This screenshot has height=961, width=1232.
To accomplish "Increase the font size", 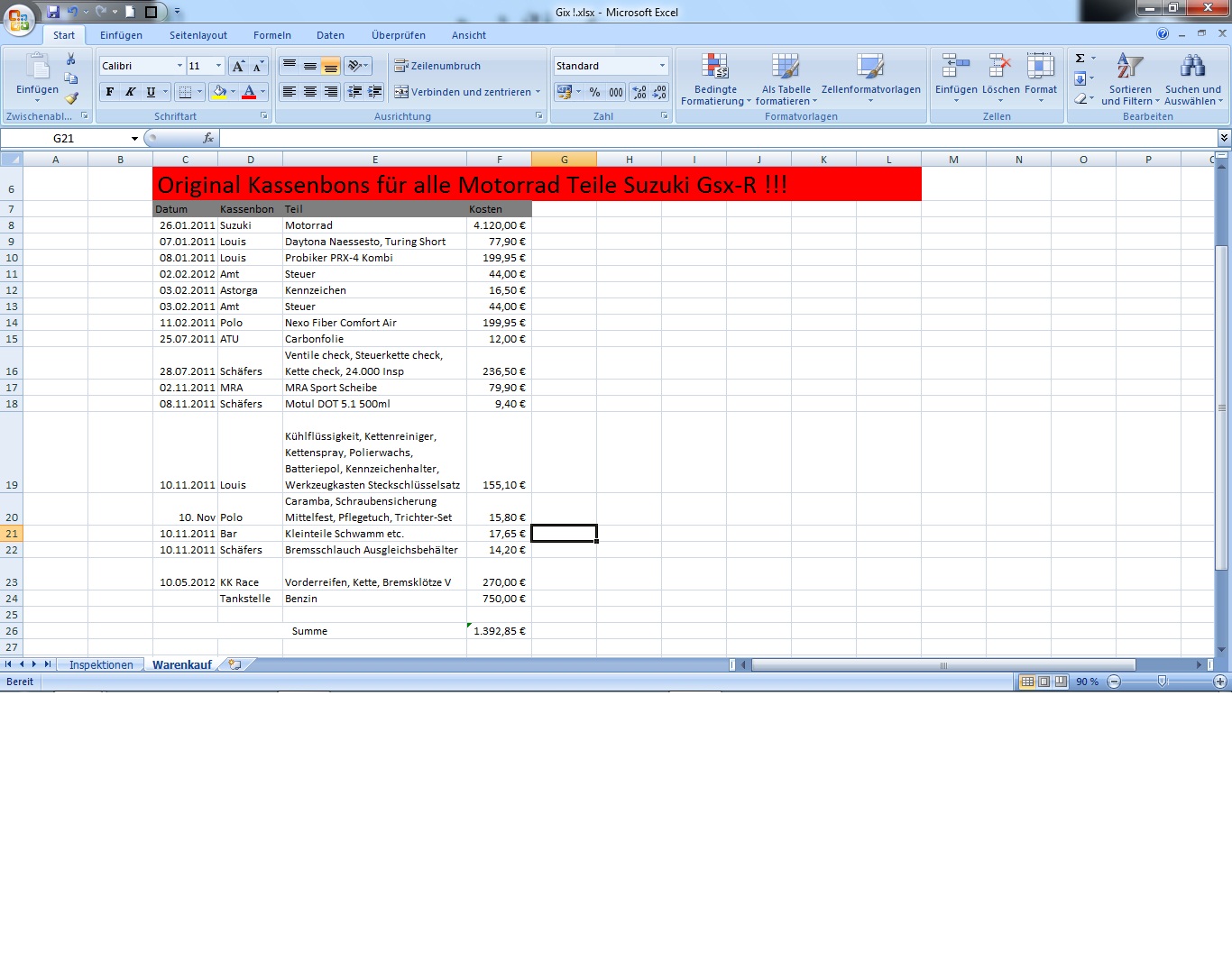I will click(x=238, y=66).
